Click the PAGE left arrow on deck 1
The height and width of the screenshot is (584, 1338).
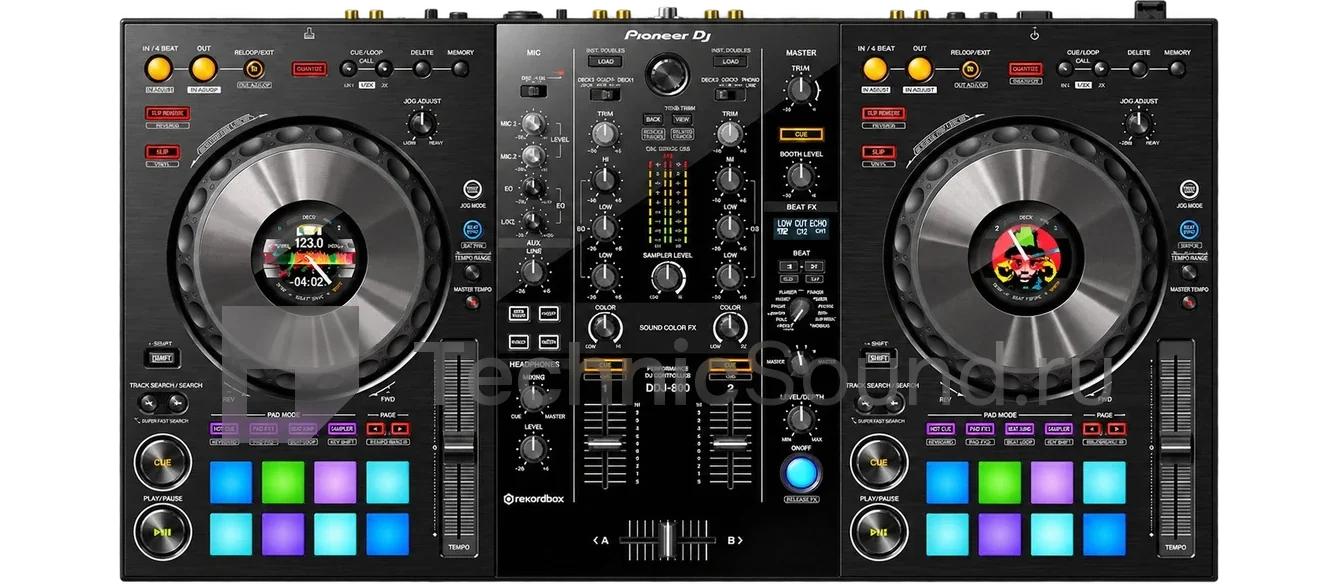click(x=376, y=428)
